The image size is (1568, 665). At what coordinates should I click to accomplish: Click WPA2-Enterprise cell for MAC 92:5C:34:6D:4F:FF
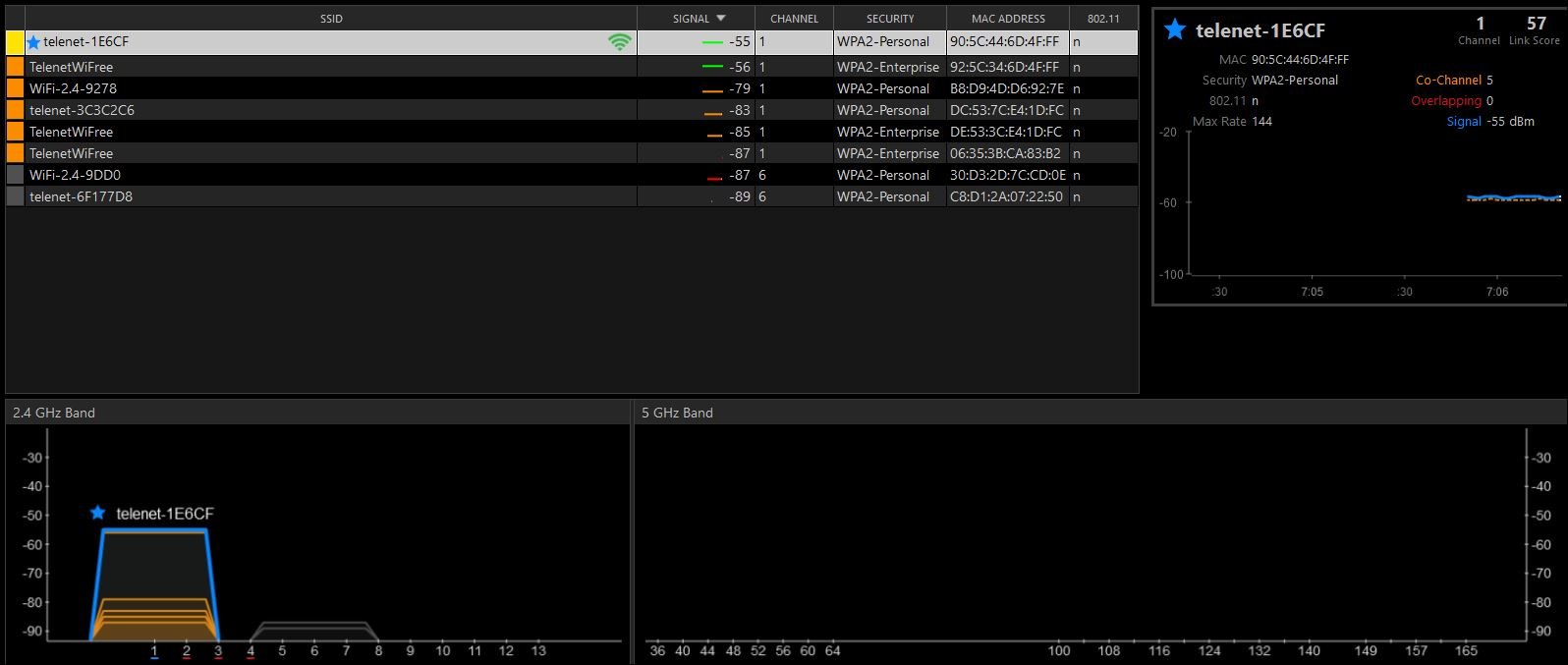tap(888, 67)
